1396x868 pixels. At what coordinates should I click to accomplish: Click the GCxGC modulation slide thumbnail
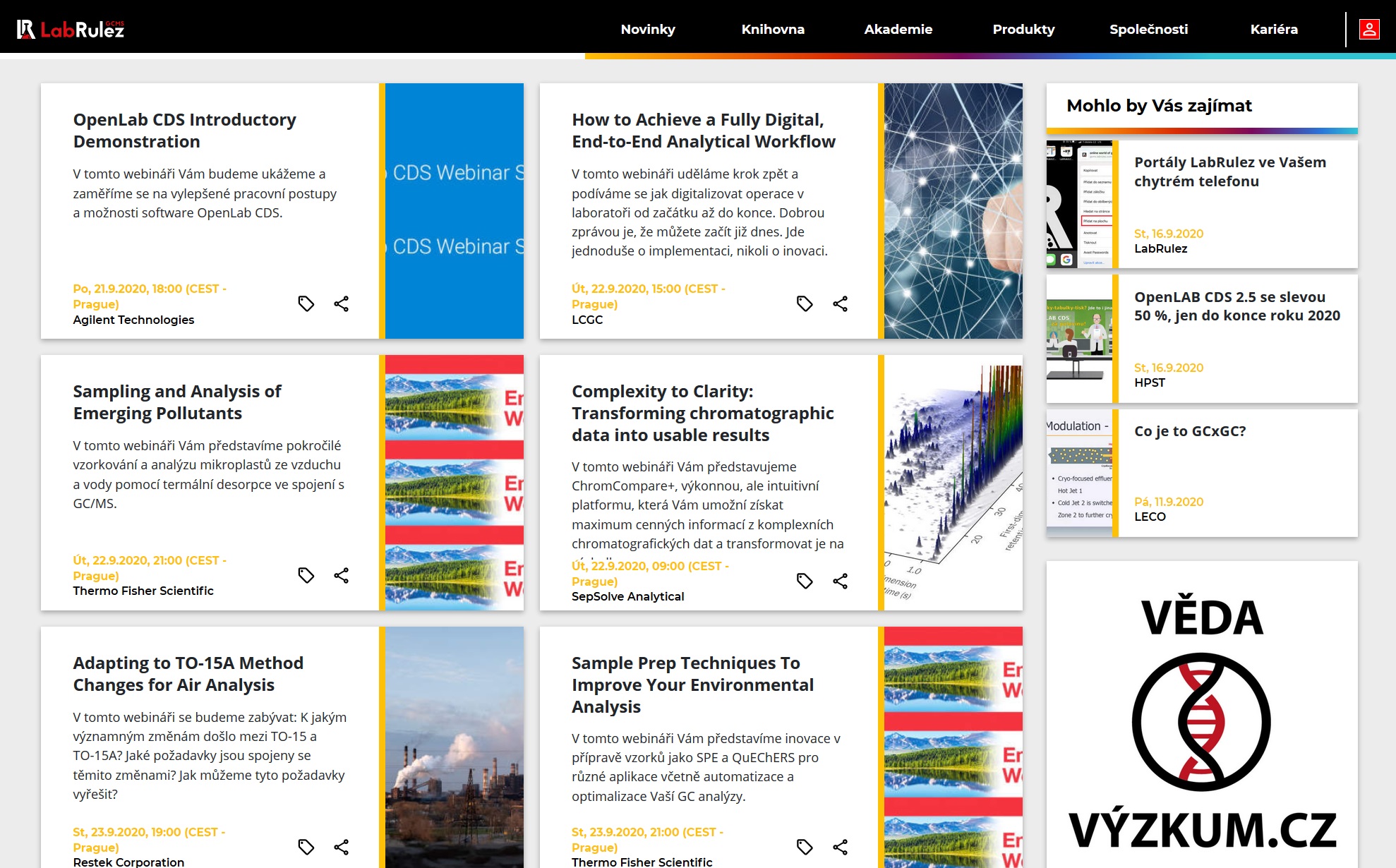tap(1079, 473)
